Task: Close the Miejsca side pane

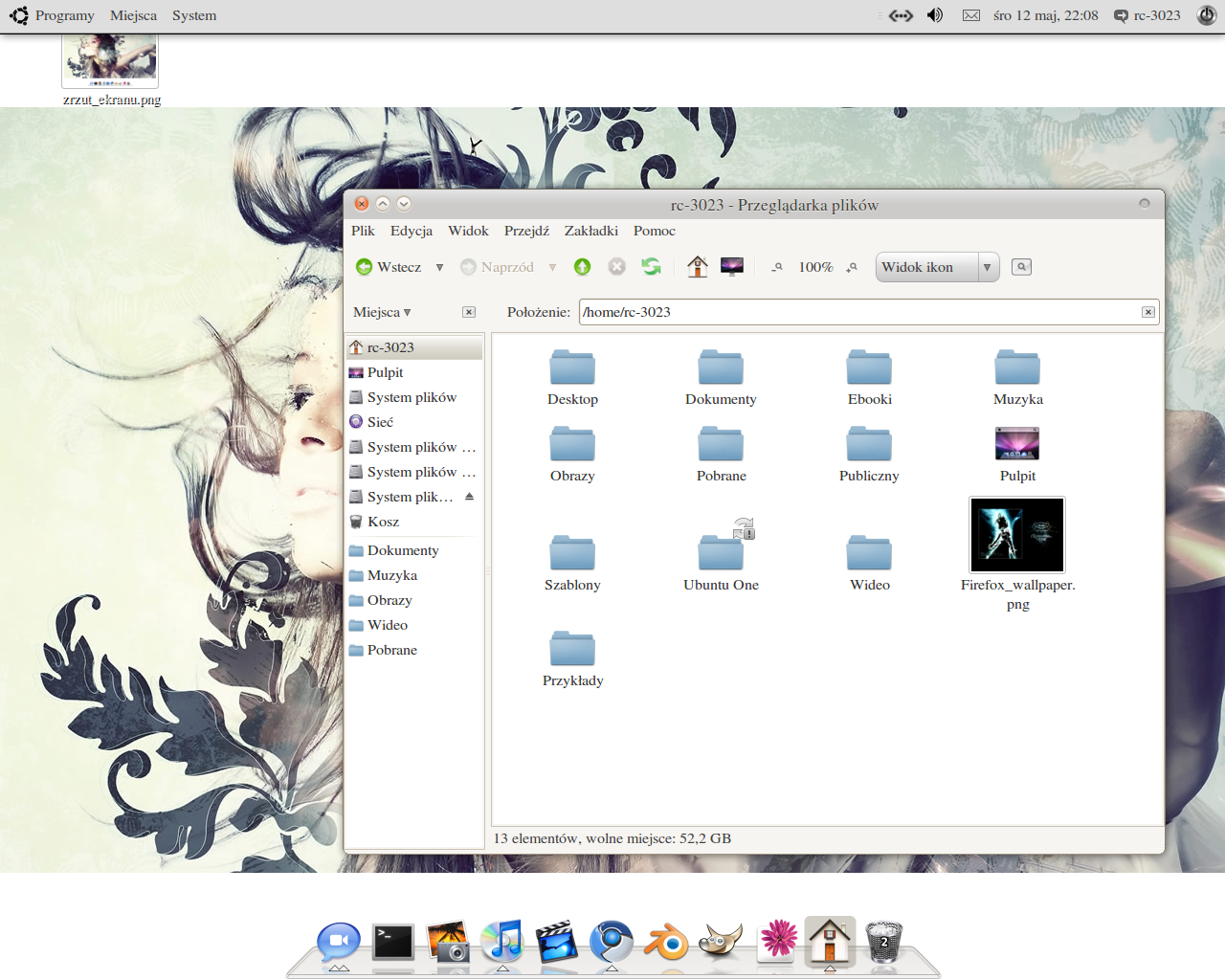Action: click(469, 312)
